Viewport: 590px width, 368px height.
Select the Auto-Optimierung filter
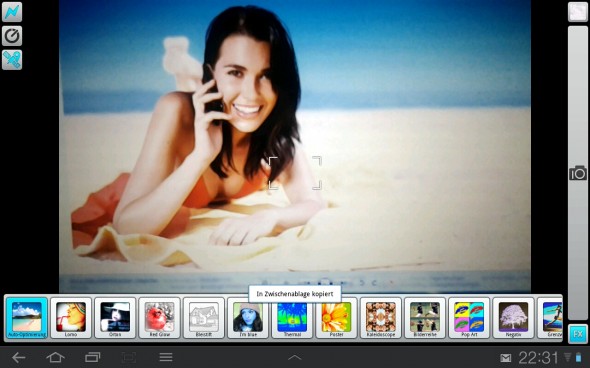tap(27, 318)
